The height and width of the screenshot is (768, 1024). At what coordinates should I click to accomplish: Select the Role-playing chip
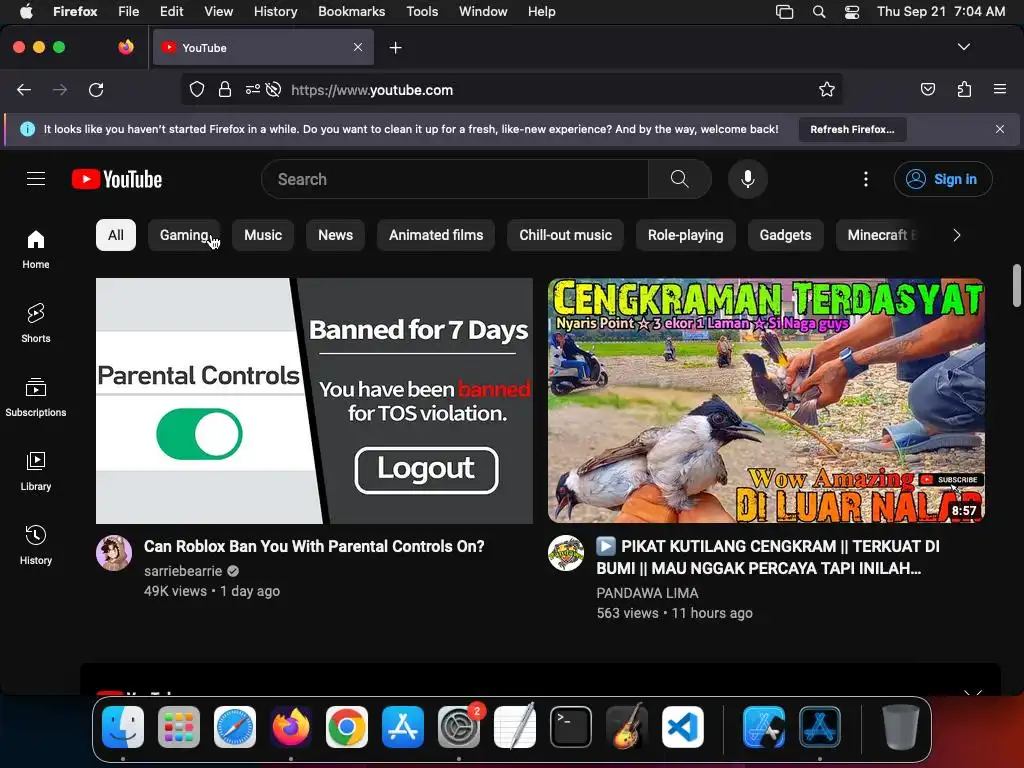pyautogui.click(x=686, y=235)
